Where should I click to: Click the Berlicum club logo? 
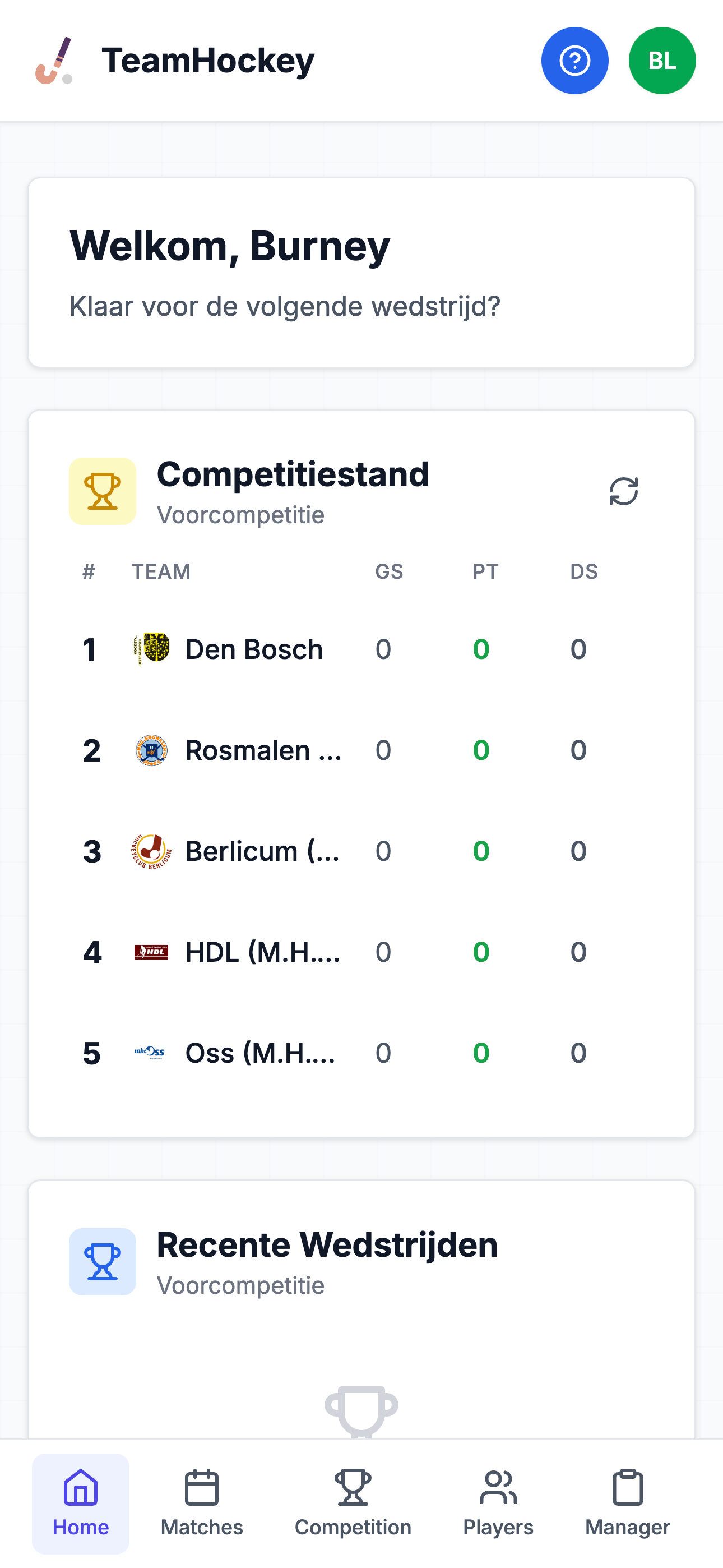151,851
